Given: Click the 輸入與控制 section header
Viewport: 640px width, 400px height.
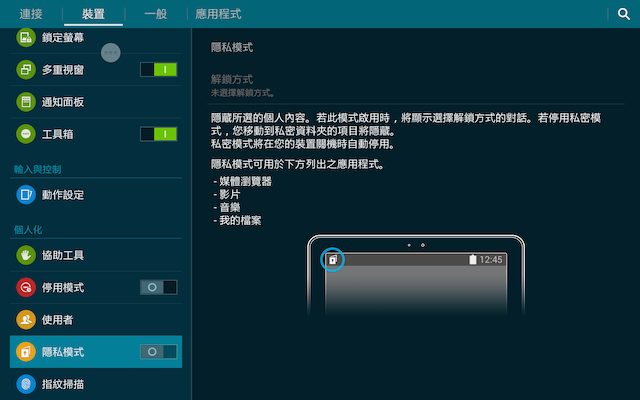Looking at the screenshot, I should [38, 169].
